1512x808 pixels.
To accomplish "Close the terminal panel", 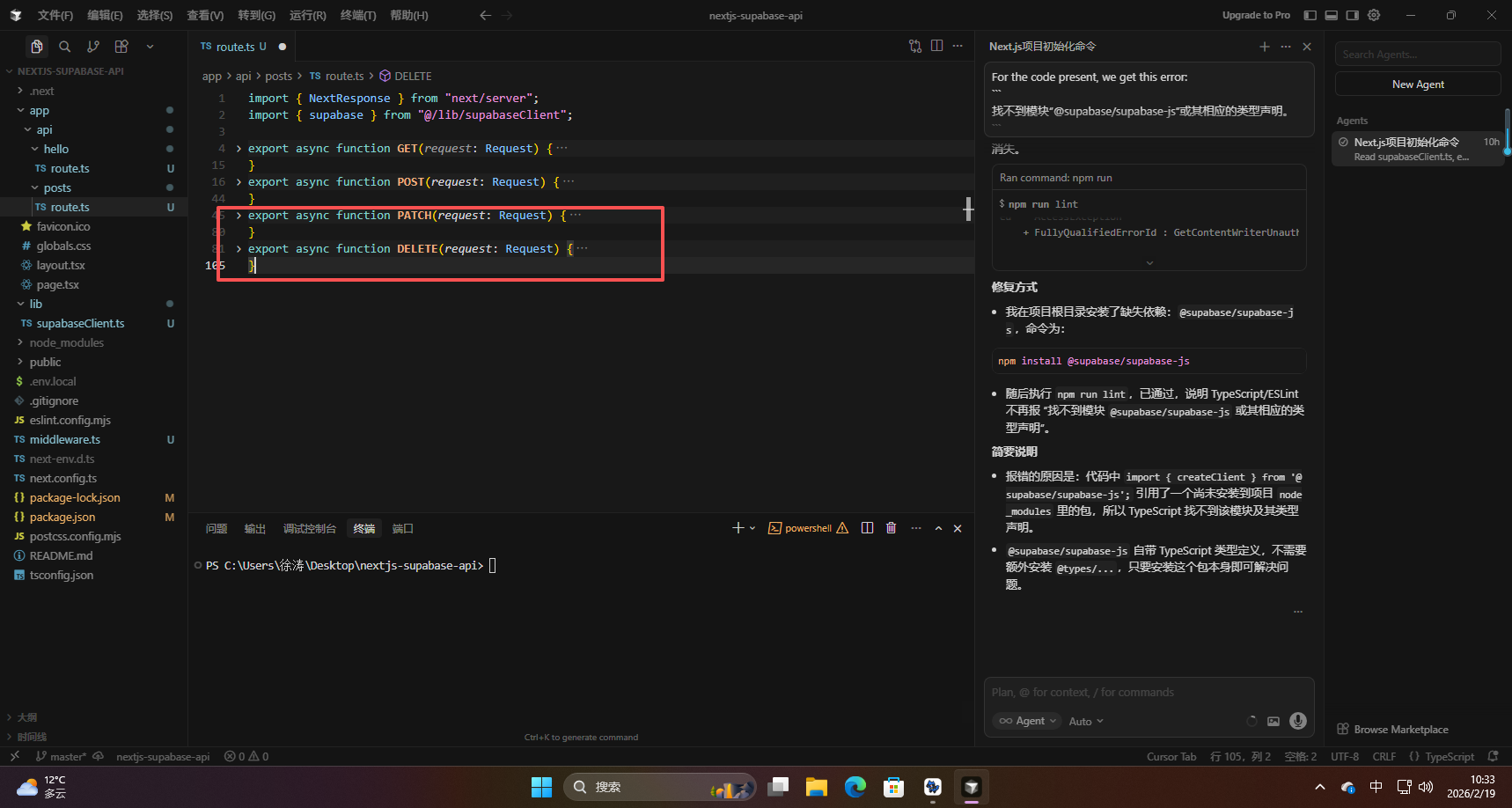I will tap(958, 528).
